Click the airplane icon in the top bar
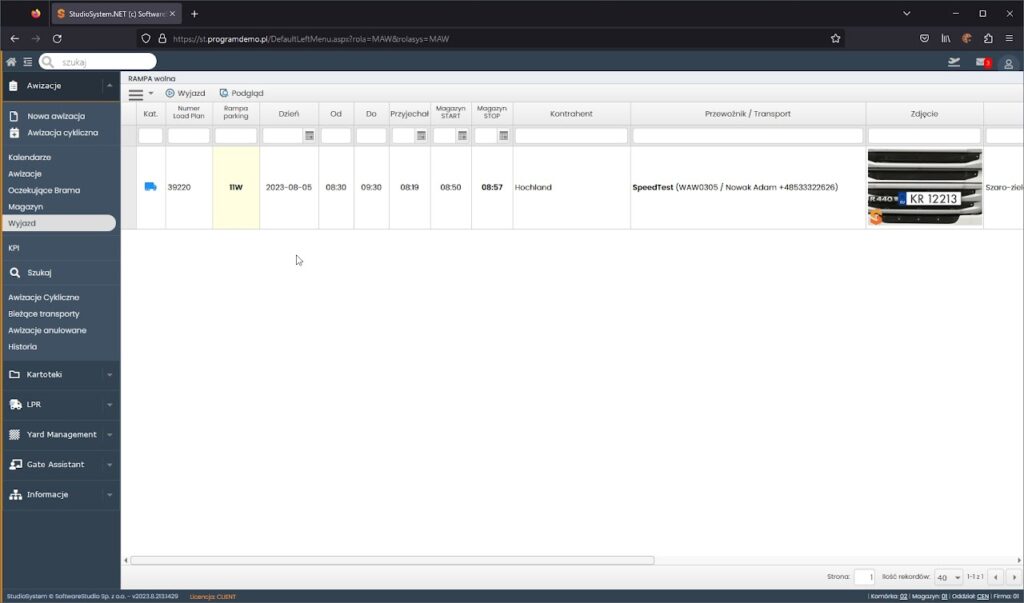This screenshot has width=1024, height=603. pos(954,63)
